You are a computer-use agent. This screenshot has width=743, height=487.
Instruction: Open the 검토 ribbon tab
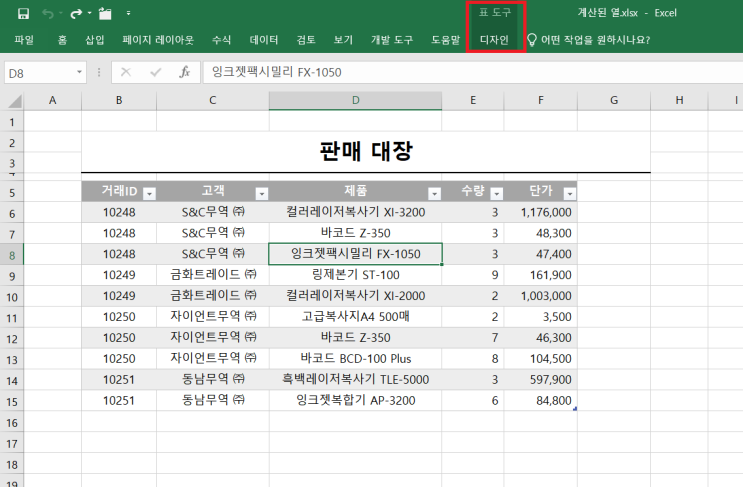[x=306, y=40]
